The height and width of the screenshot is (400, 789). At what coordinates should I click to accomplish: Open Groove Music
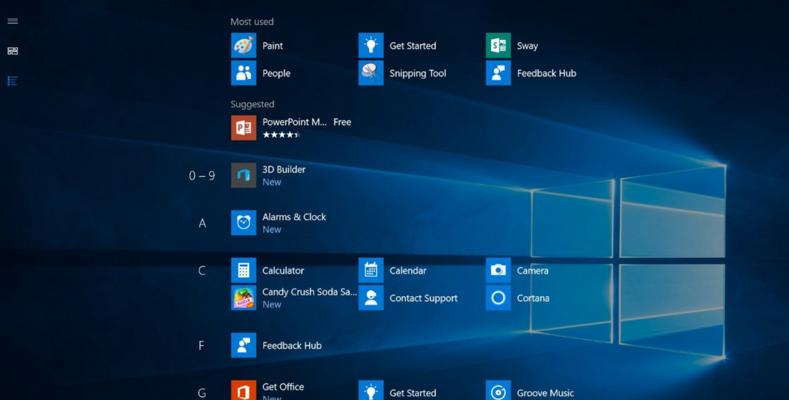pos(530,391)
